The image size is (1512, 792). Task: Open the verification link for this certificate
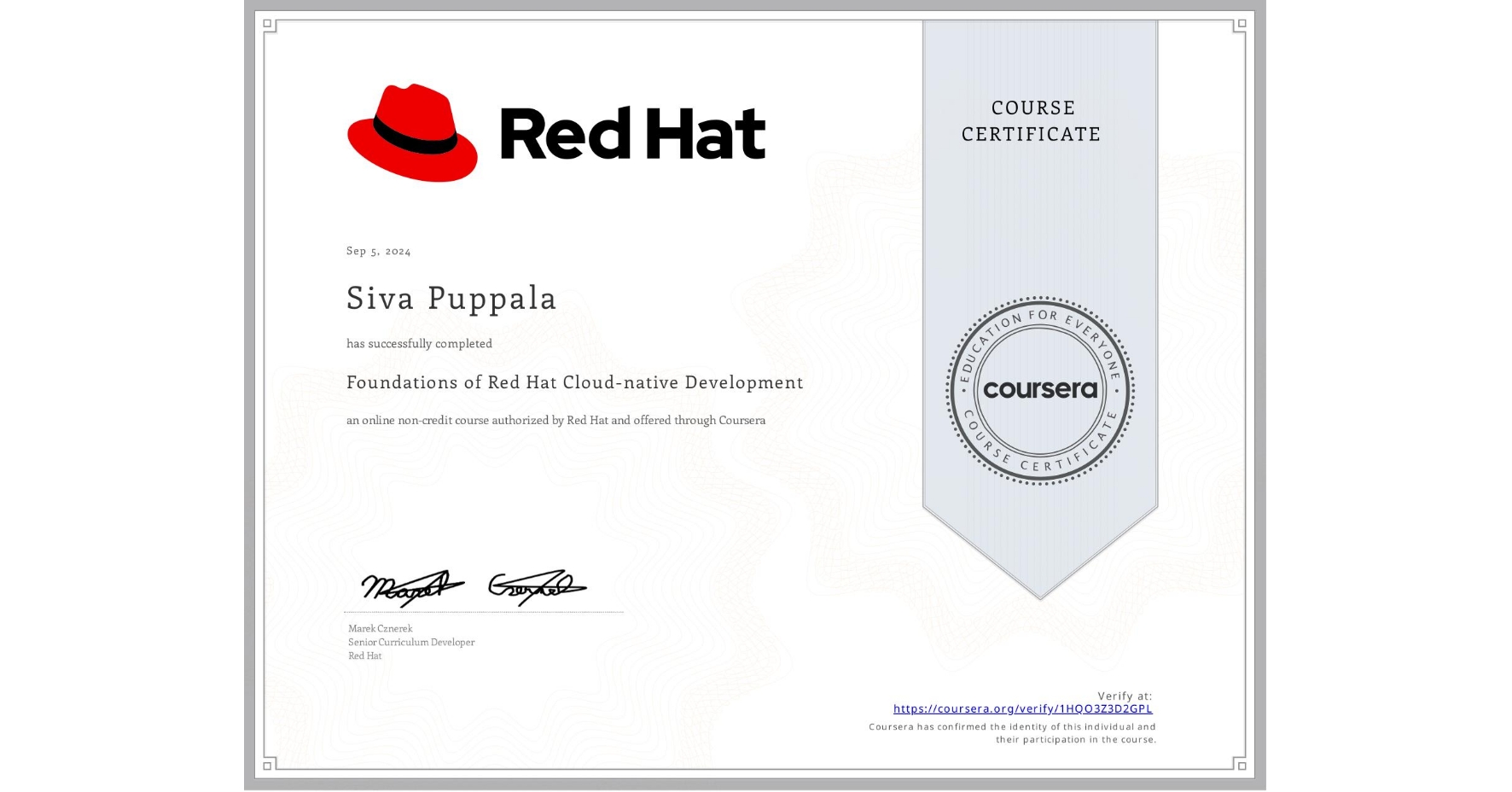1021,708
